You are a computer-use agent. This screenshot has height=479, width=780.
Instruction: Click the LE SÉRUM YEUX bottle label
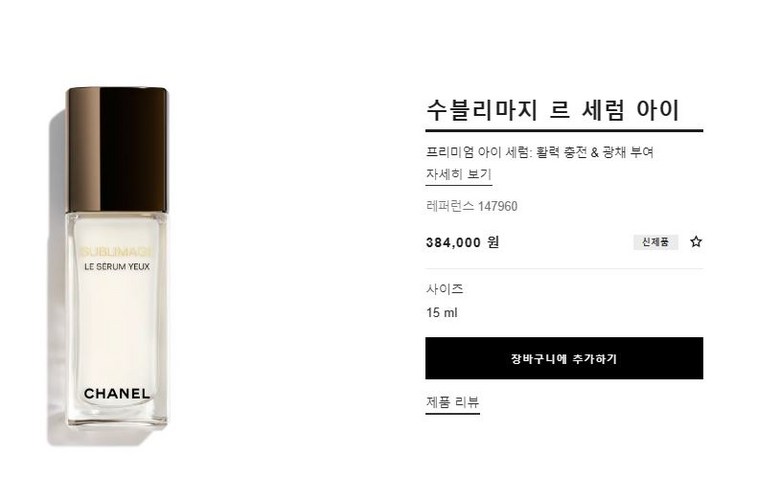pyautogui.click(x=117, y=267)
